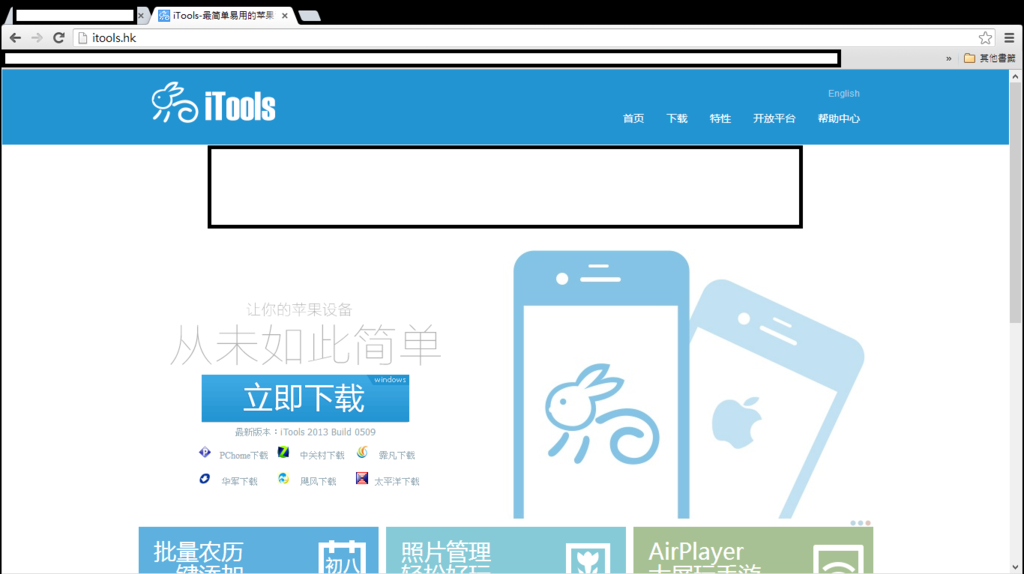Open the Chrome menu hamburger icon

[1009, 38]
